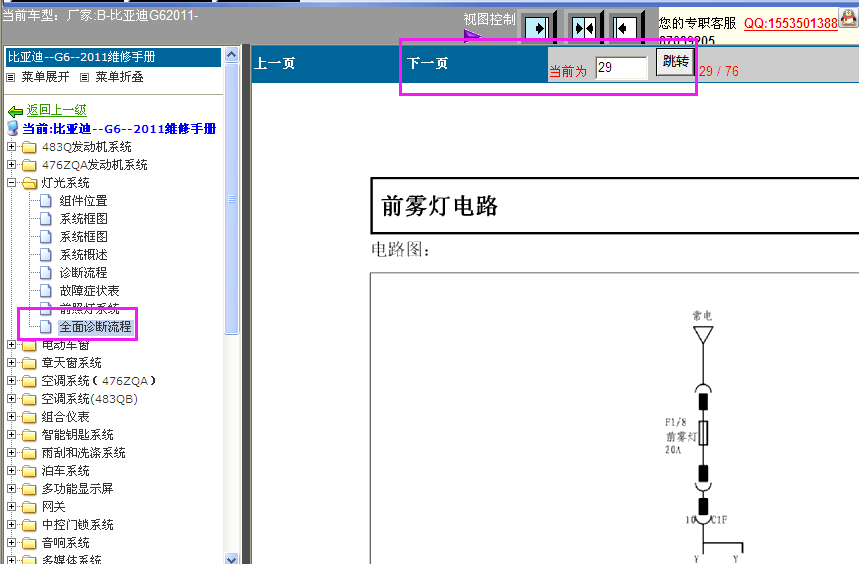The image size is (859, 564).
Task: Collapse the 灯光系统 tree node
Action: tap(12, 182)
